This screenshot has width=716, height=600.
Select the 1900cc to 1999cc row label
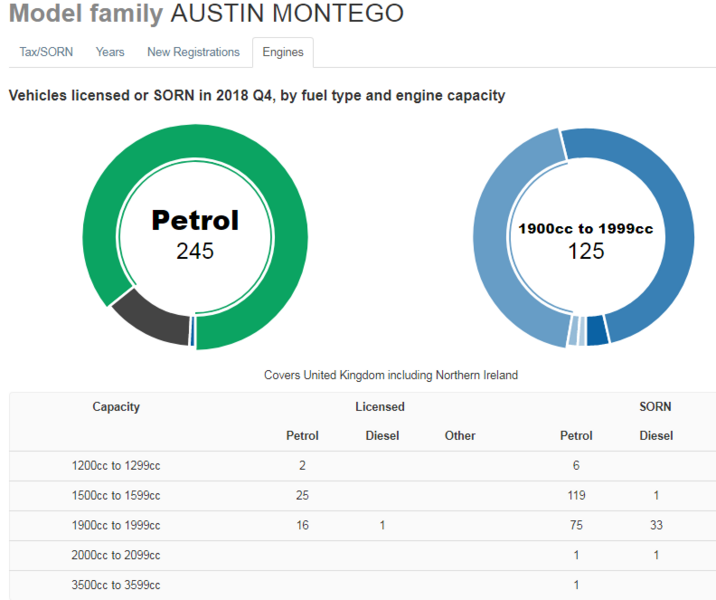click(116, 526)
